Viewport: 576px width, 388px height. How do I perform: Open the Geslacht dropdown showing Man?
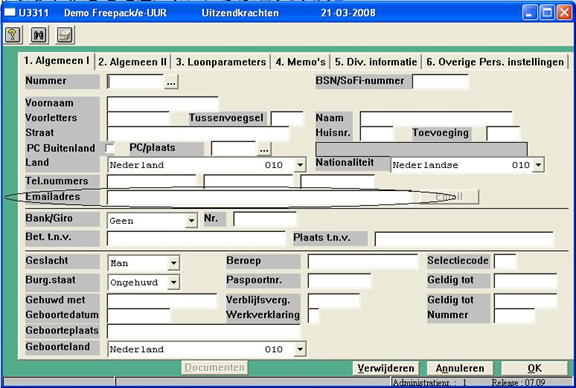tap(174, 263)
